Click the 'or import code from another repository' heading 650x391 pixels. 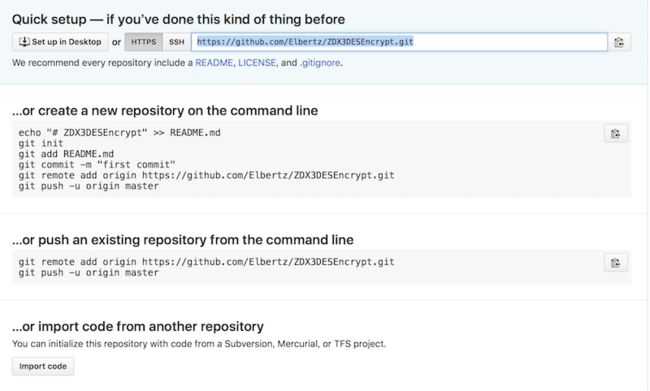tap(138, 327)
